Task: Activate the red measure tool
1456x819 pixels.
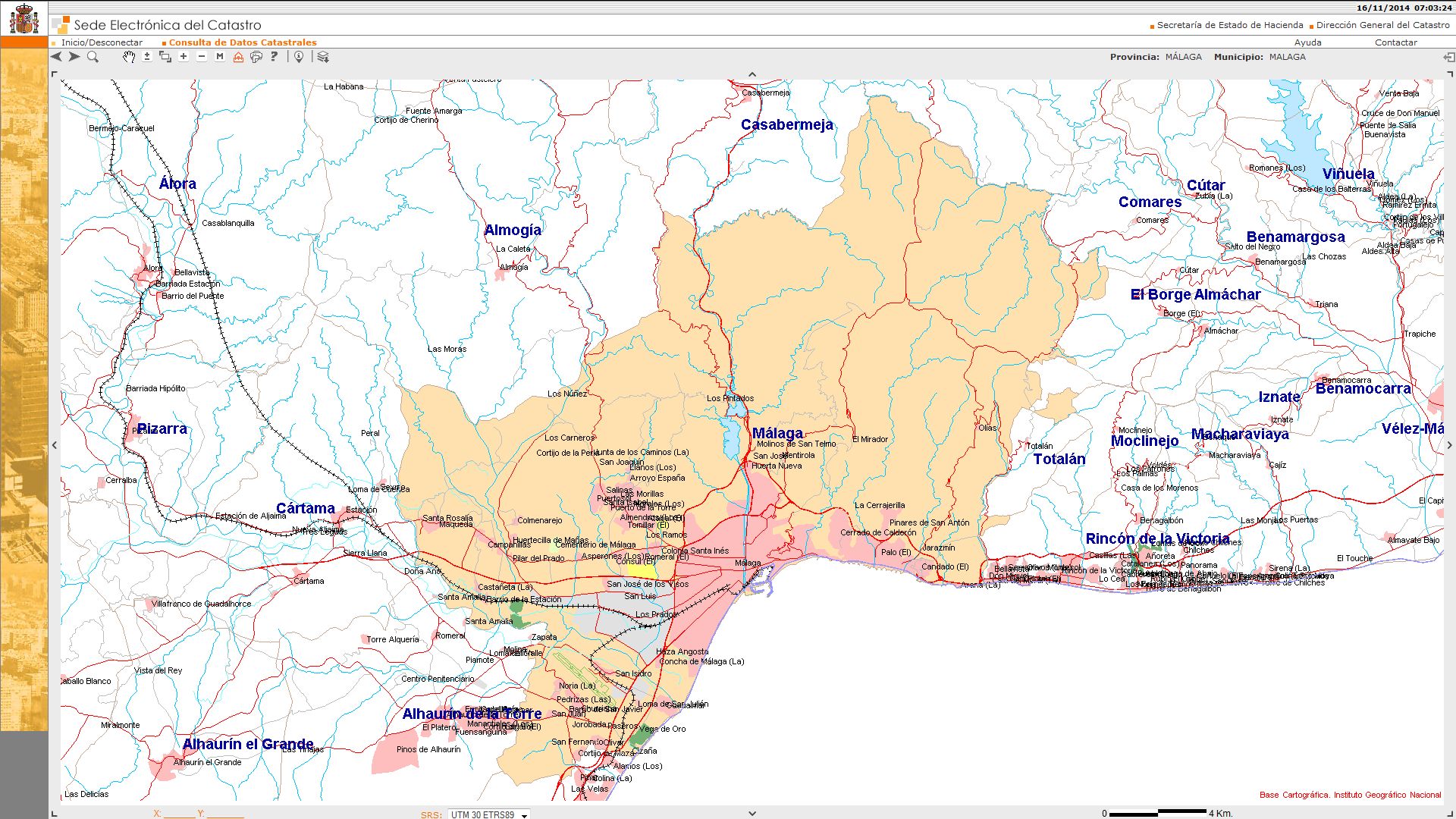Action: click(x=238, y=57)
